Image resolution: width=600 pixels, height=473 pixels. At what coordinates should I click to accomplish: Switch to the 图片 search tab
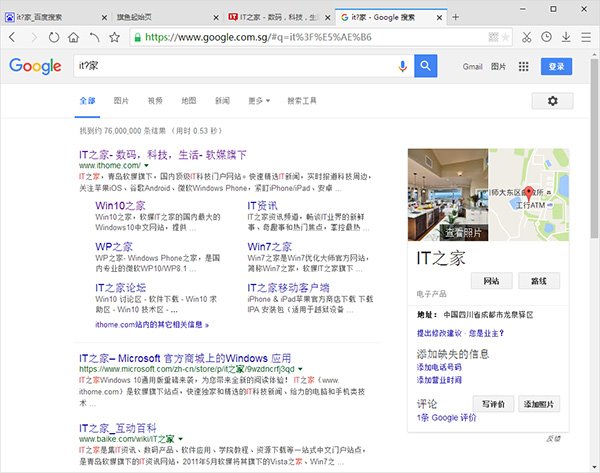tap(122, 101)
